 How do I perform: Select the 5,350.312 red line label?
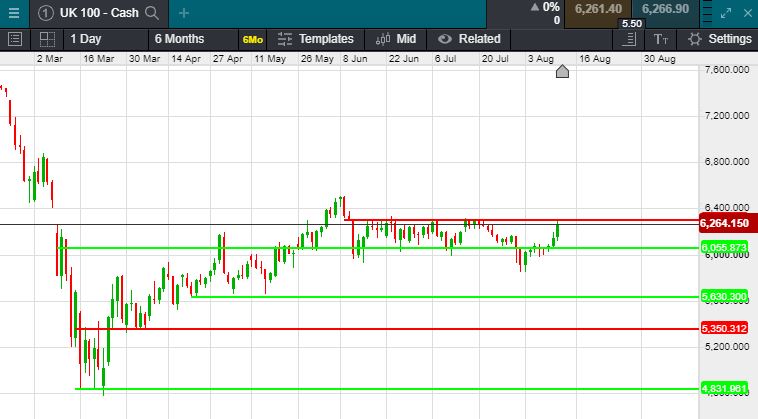[x=724, y=329]
